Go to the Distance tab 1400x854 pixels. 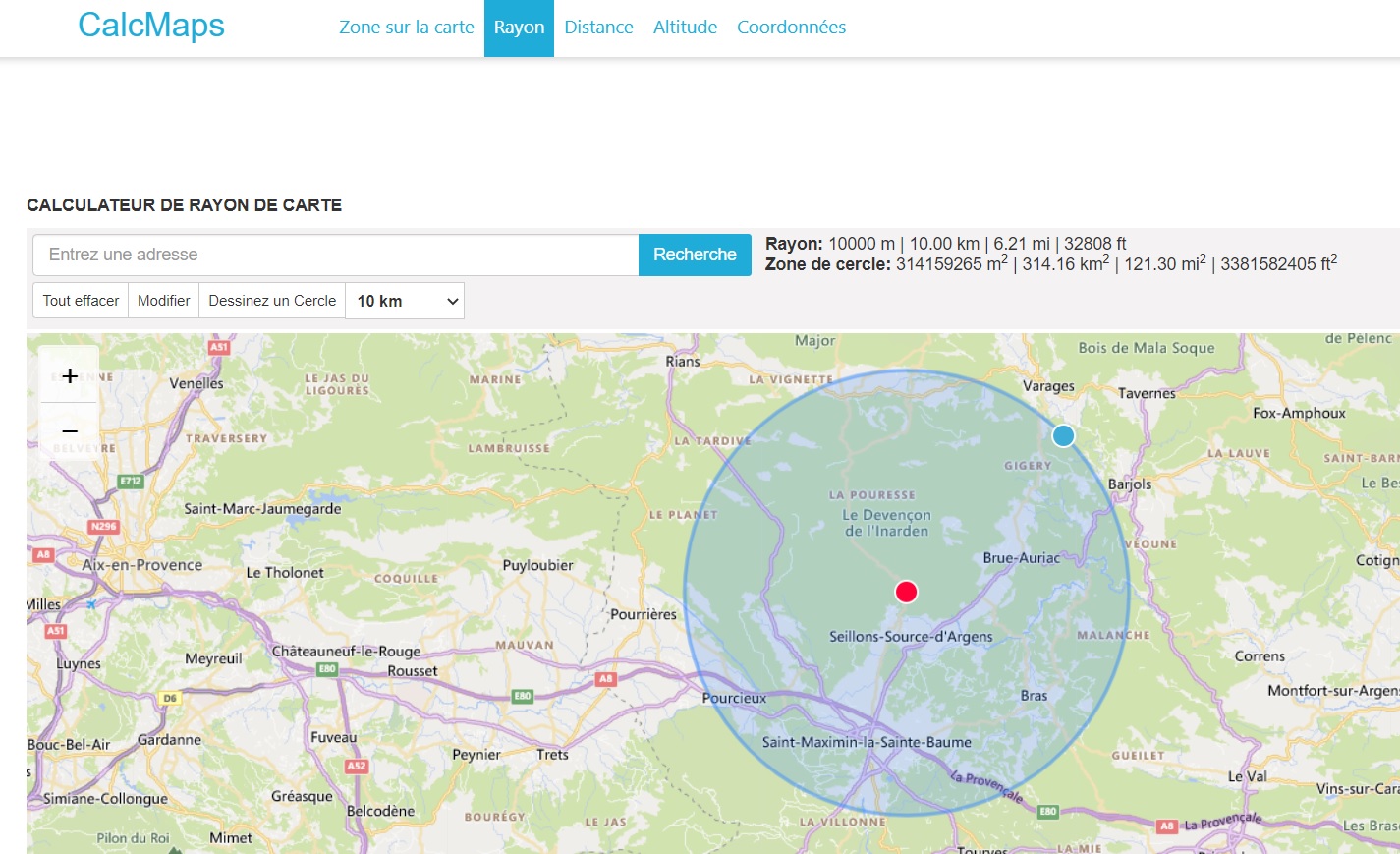click(598, 28)
